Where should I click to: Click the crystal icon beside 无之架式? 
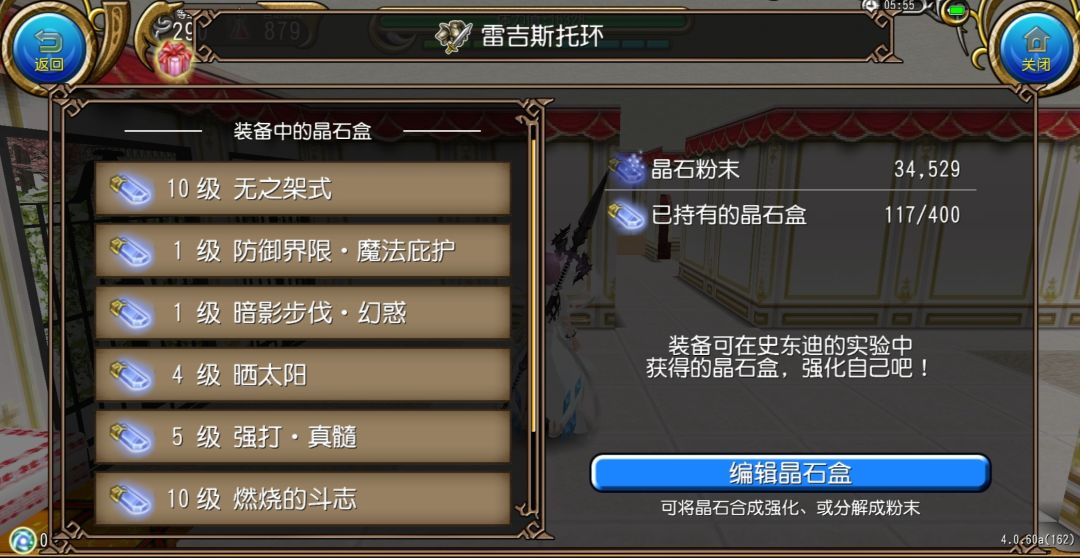coord(130,189)
